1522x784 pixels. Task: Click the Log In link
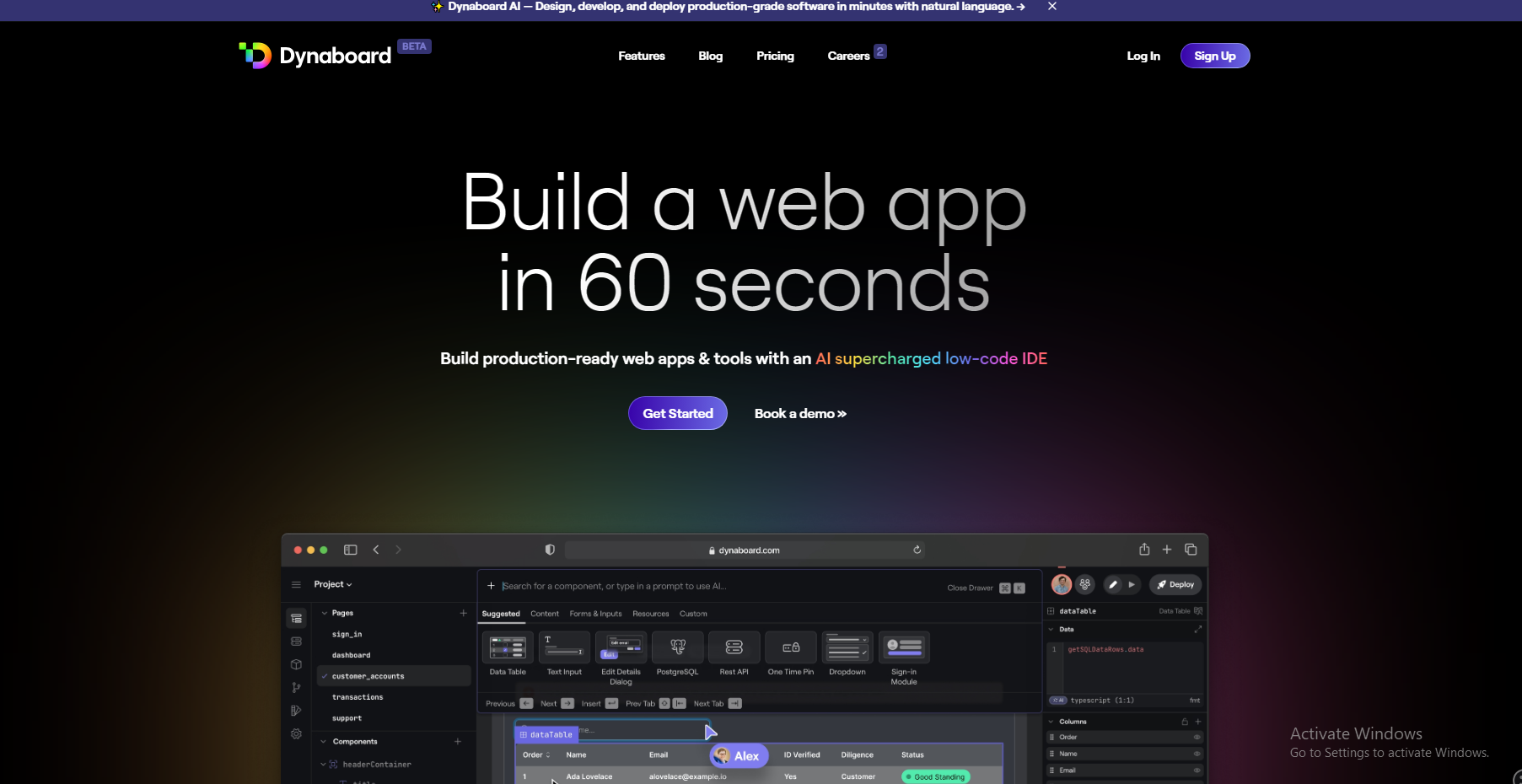(1143, 56)
